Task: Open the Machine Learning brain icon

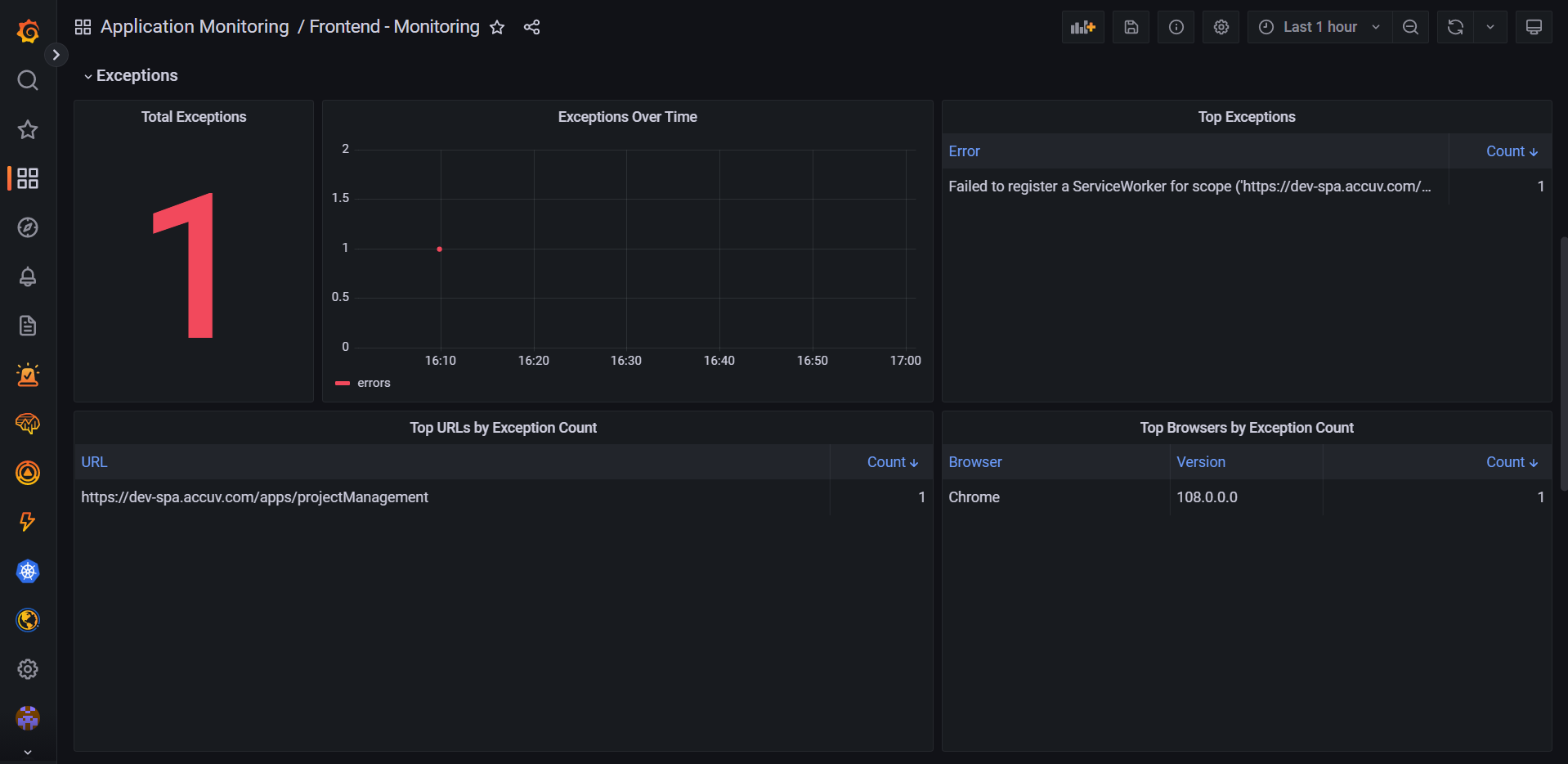Action: pos(28,424)
